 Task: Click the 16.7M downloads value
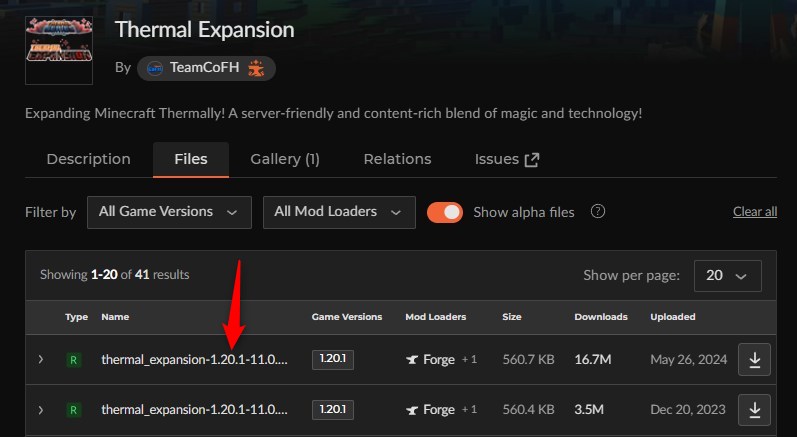point(592,360)
